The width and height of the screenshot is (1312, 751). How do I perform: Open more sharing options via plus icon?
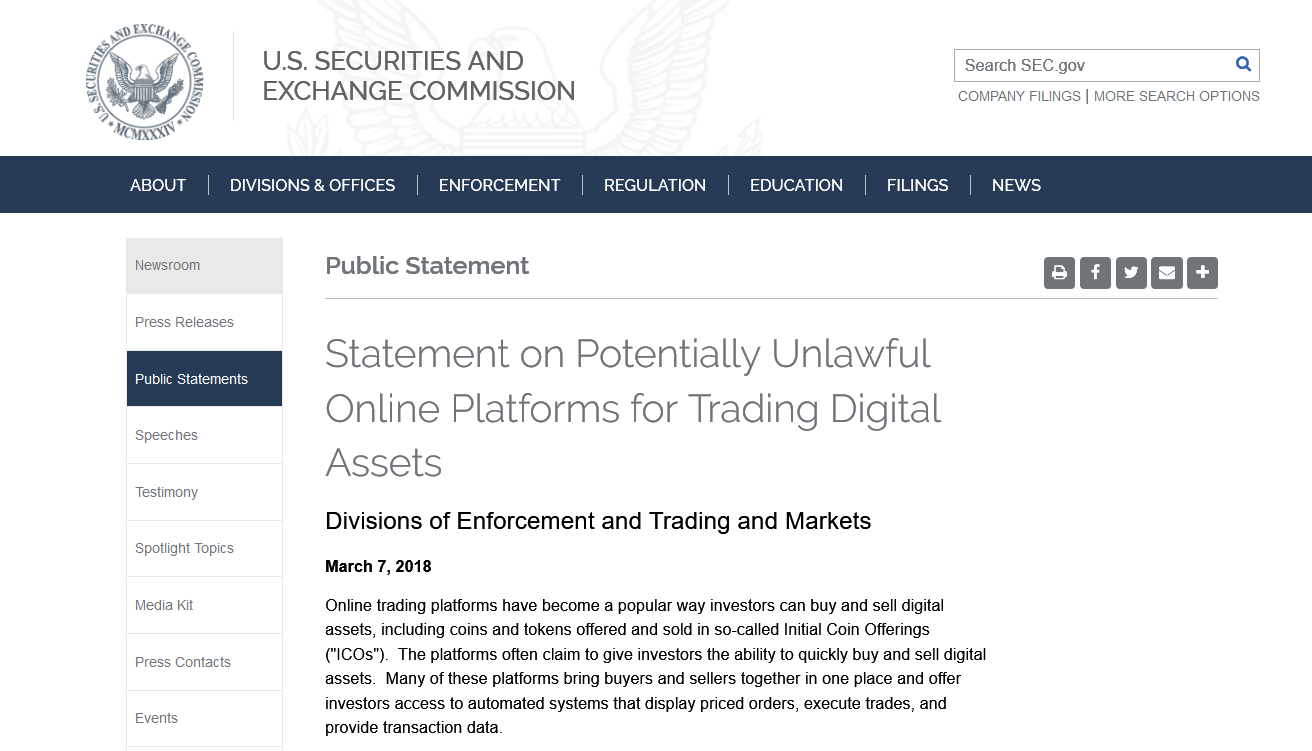pos(1202,272)
